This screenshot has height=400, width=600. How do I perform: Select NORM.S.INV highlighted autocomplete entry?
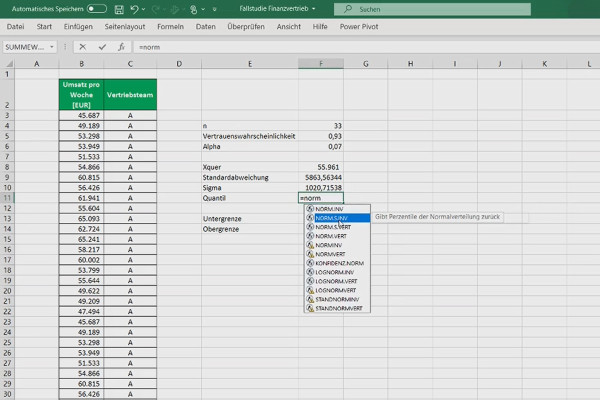(337, 218)
